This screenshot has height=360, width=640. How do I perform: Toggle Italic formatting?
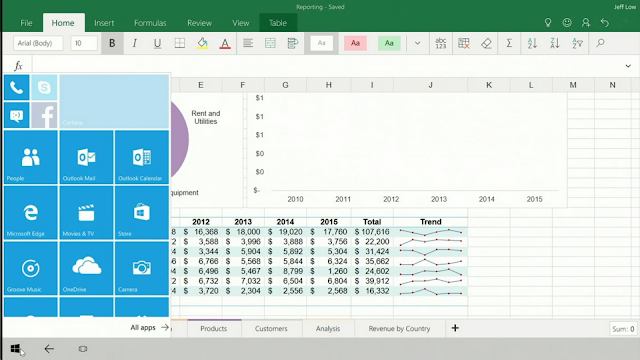click(134, 43)
